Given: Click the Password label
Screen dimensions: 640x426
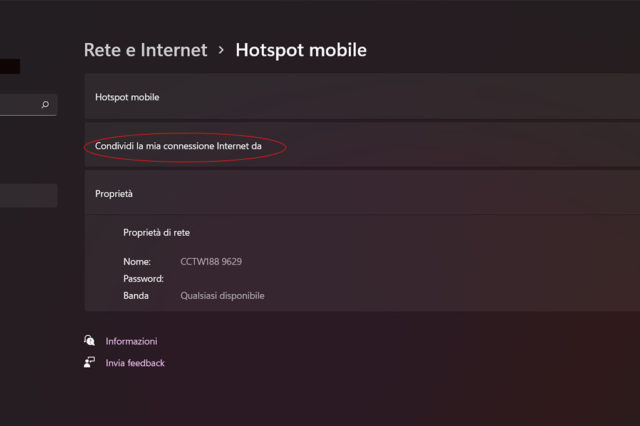Looking at the screenshot, I should point(144,278).
